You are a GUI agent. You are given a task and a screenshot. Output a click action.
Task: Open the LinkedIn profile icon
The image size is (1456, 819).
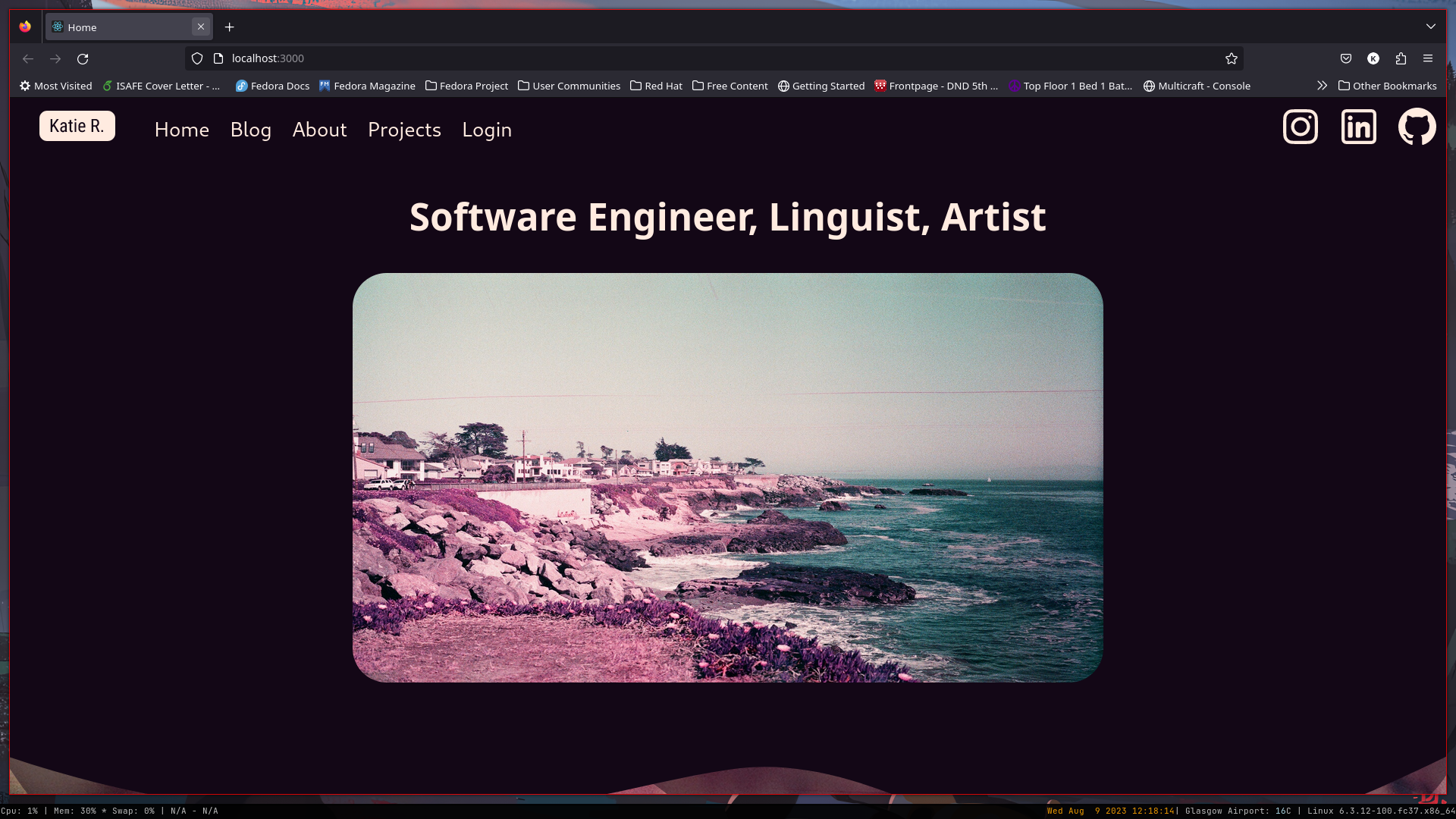click(x=1358, y=127)
